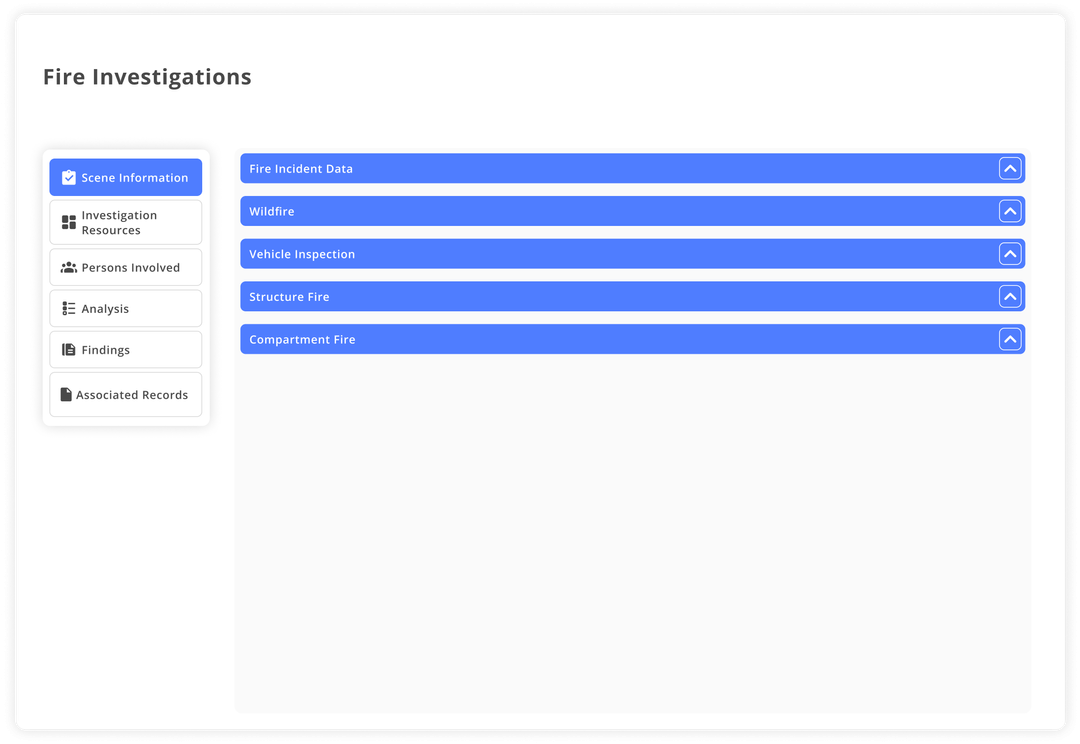Select Scene Information navigation entry

(125, 177)
